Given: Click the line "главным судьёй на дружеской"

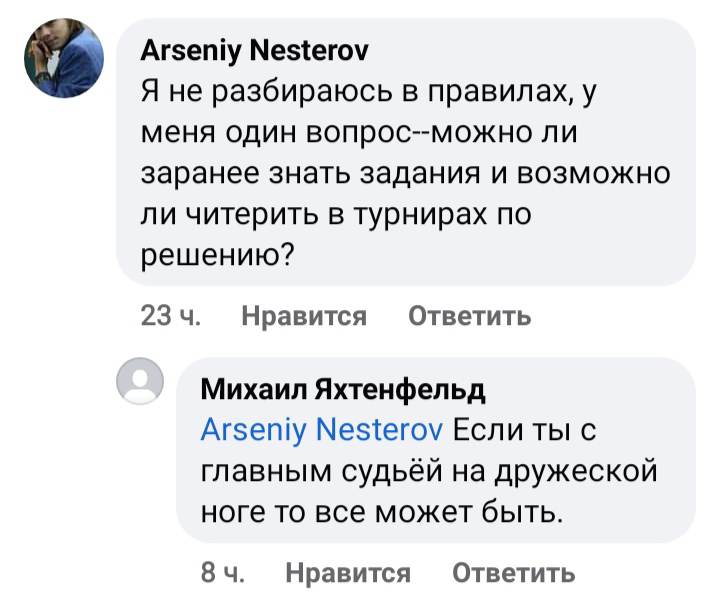Looking at the screenshot, I should click(428, 470).
